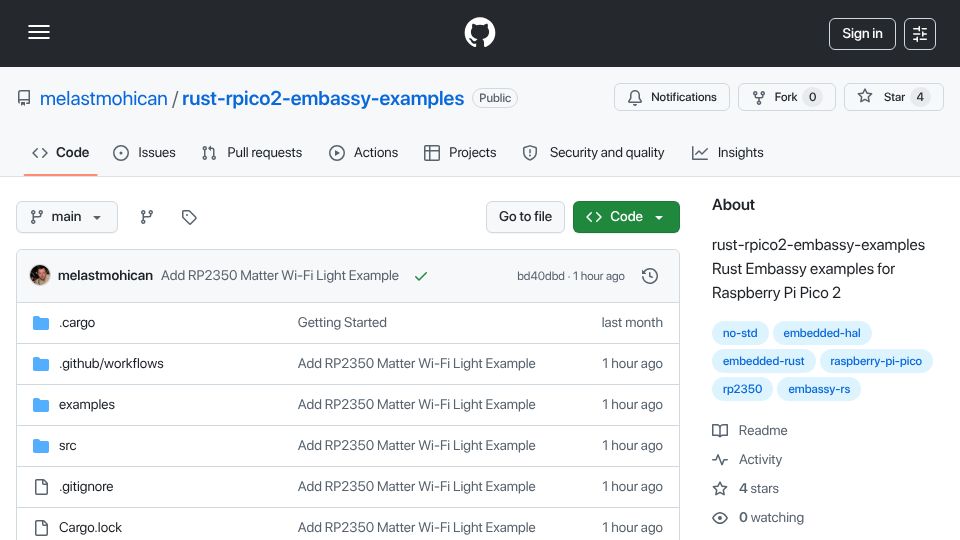View commit history clock icon
960x540 pixels.
coord(650,276)
